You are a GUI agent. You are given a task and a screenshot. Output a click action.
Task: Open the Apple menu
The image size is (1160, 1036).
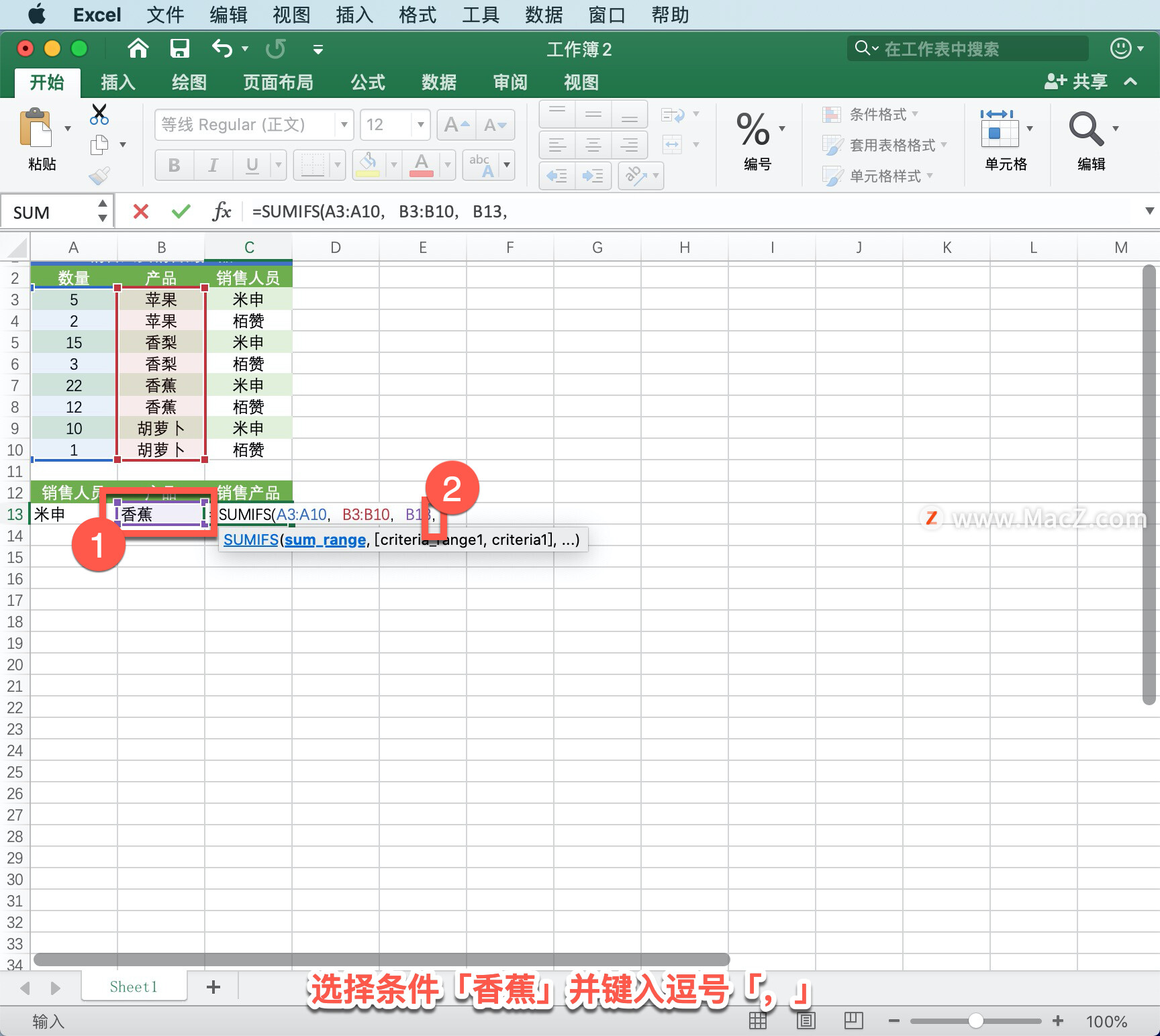(x=37, y=14)
